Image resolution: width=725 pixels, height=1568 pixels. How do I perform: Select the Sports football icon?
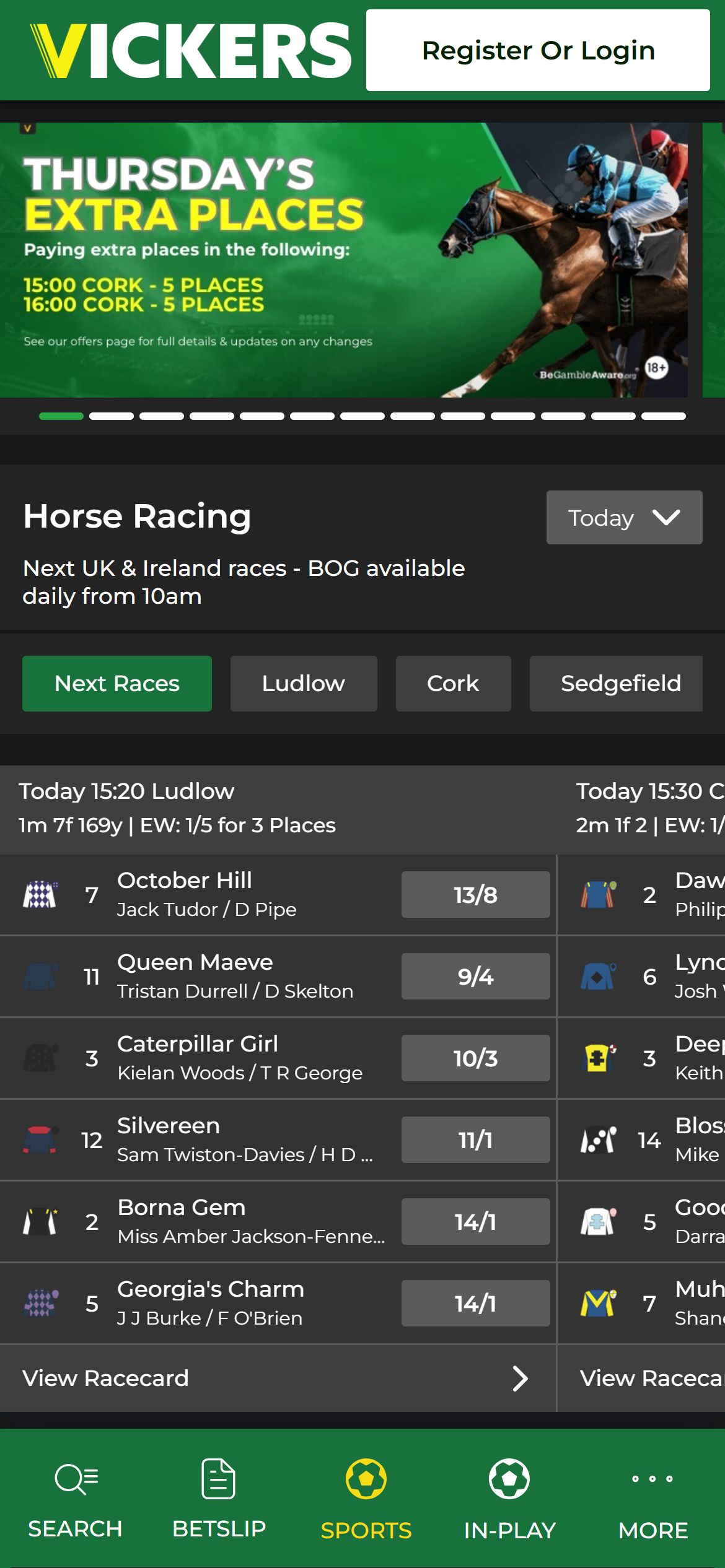[x=366, y=1479]
